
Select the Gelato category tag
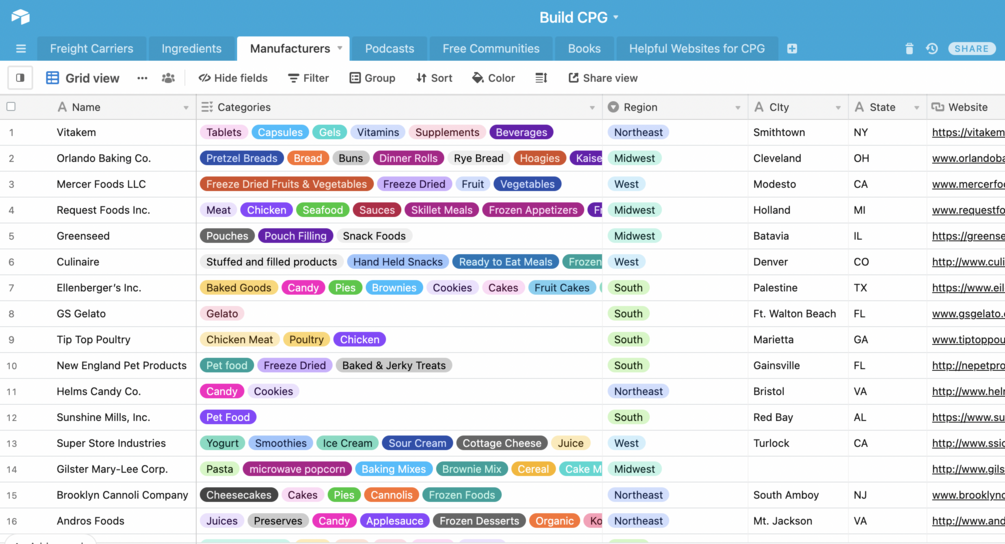(222, 314)
